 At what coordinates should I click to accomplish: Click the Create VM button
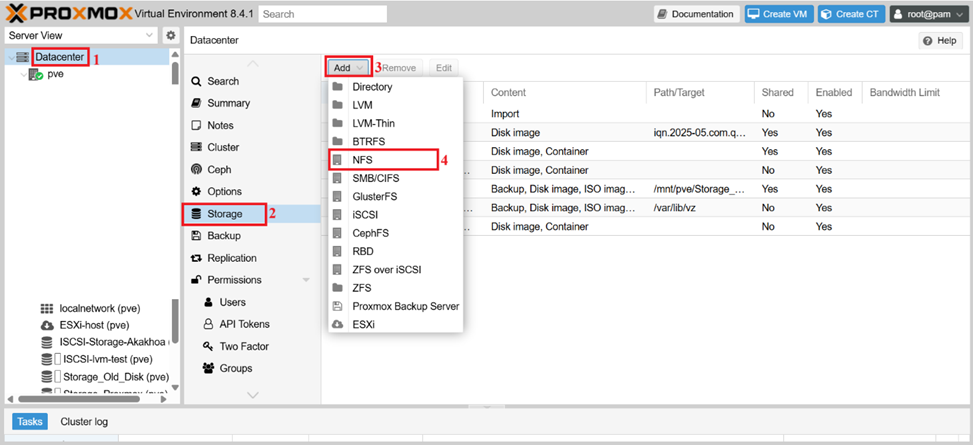(778, 14)
